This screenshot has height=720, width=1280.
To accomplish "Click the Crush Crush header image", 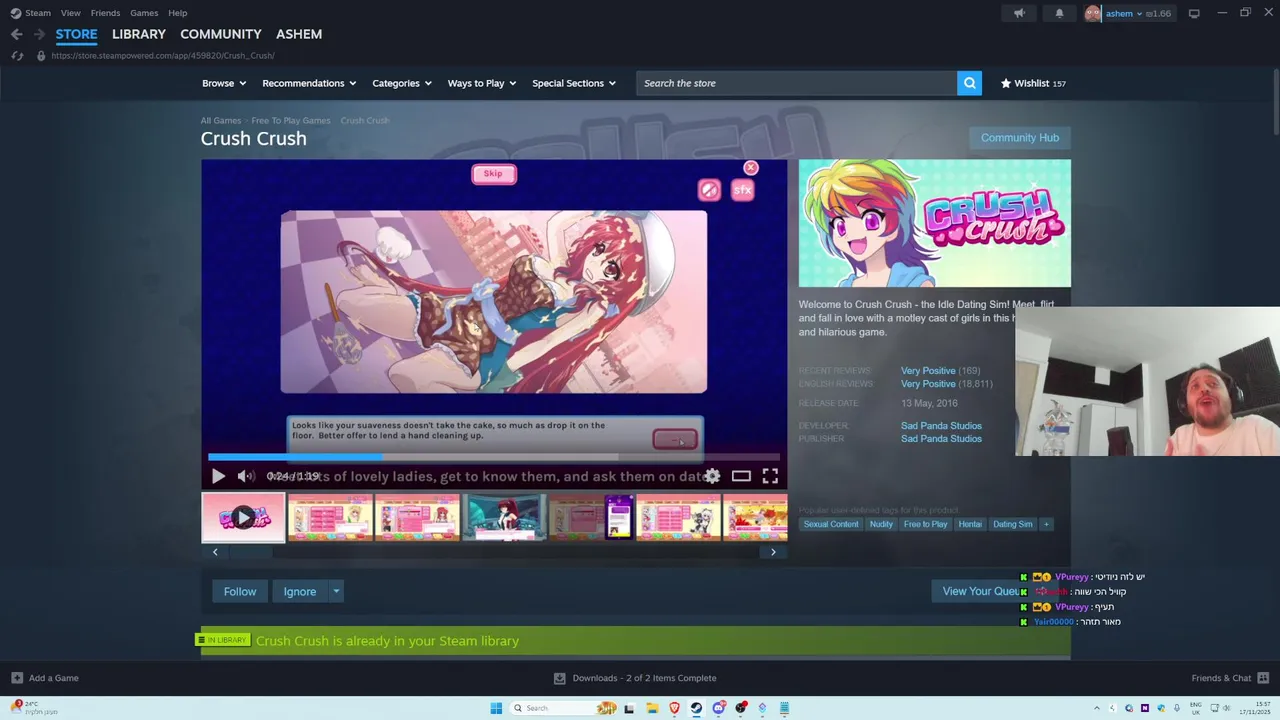I will [x=934, y=223].
